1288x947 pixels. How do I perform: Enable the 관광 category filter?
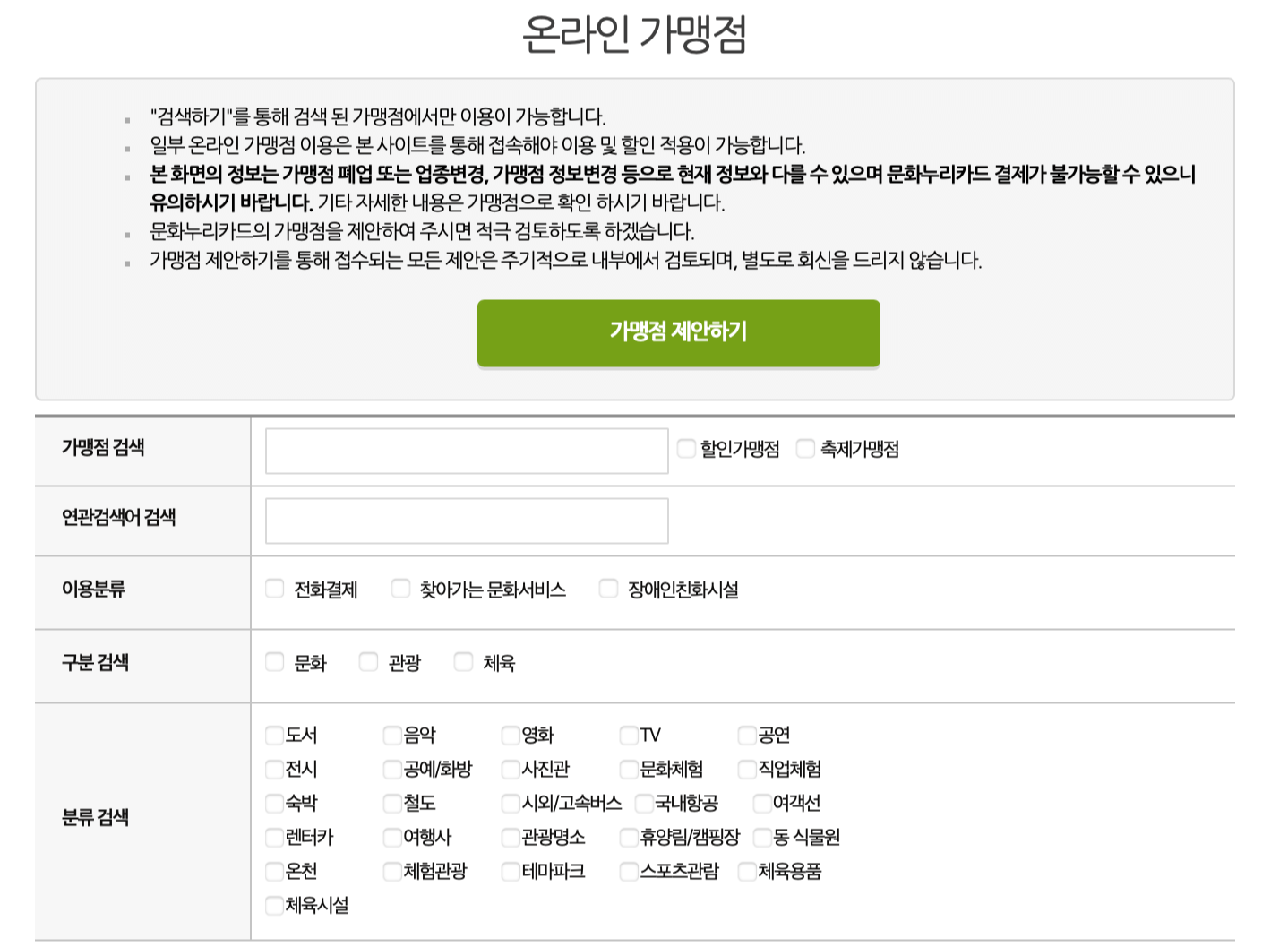click(368, 661)
